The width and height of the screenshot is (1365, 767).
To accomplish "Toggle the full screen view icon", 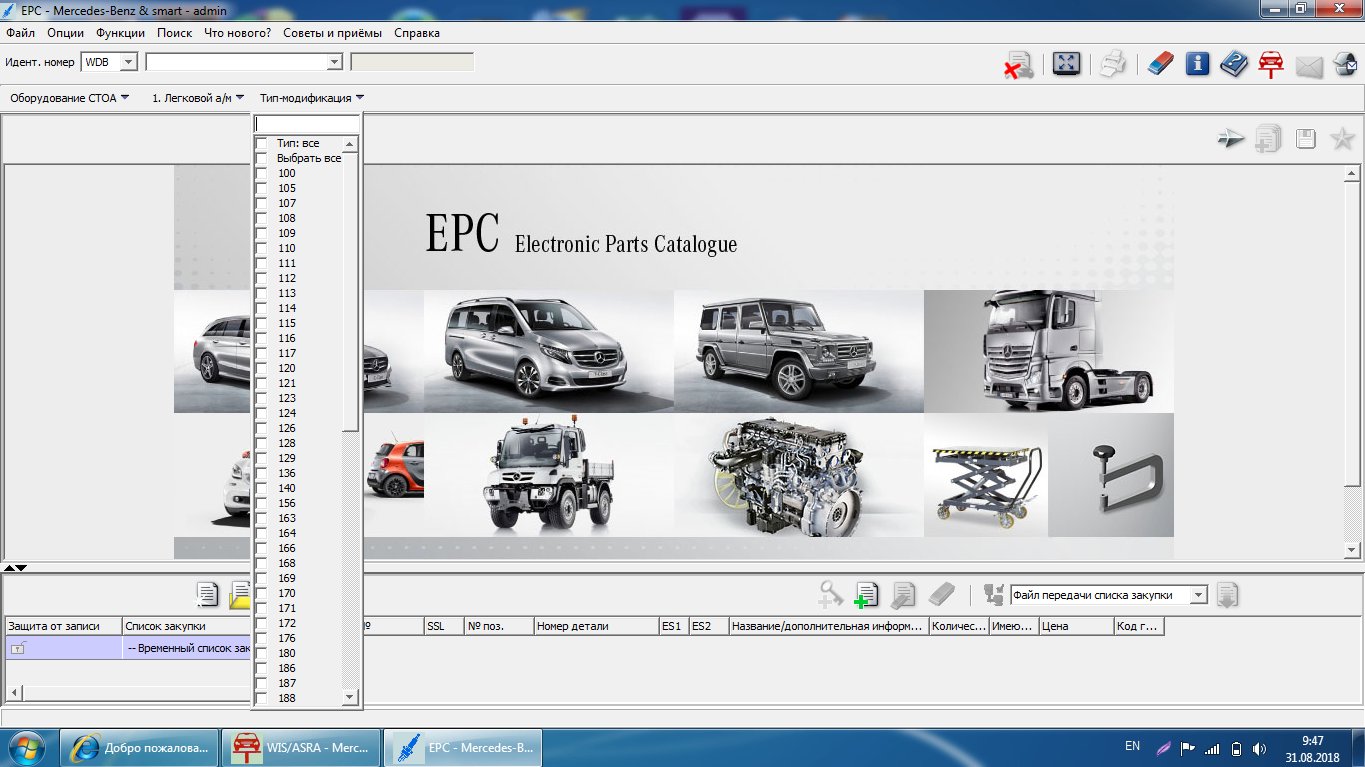I will [1066, 65].
